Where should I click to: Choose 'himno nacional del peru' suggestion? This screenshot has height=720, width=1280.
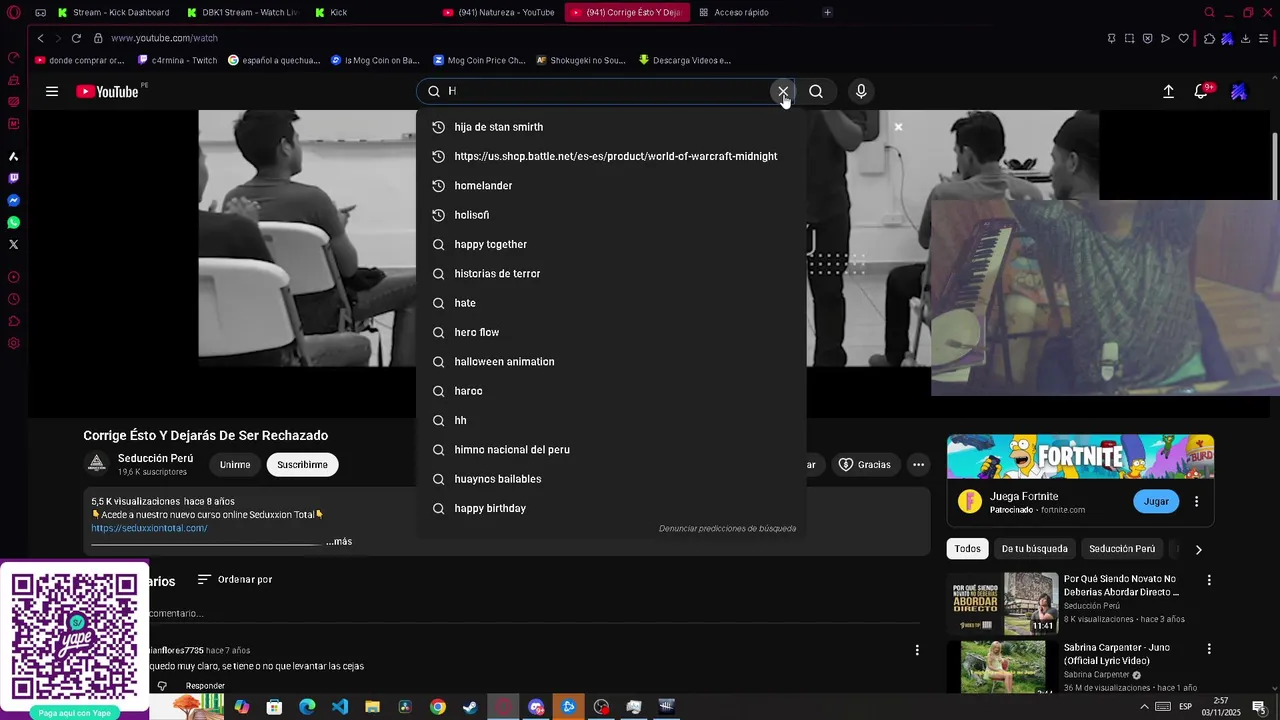point(611,450)
